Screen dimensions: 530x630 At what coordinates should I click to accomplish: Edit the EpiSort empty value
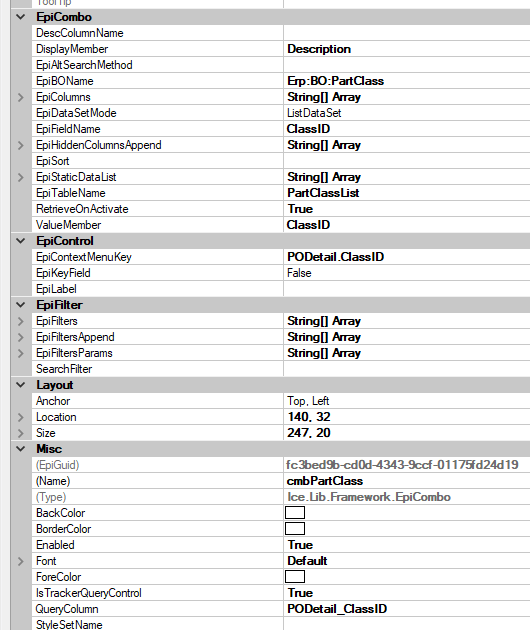[407, 161]
